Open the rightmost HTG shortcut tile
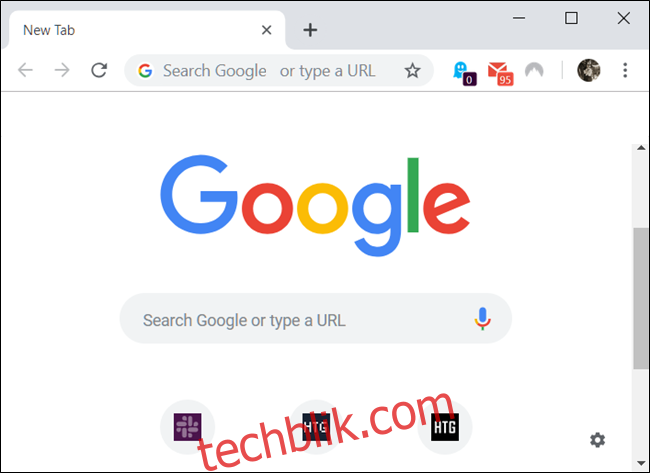650x473 pixels. (445, 427)
